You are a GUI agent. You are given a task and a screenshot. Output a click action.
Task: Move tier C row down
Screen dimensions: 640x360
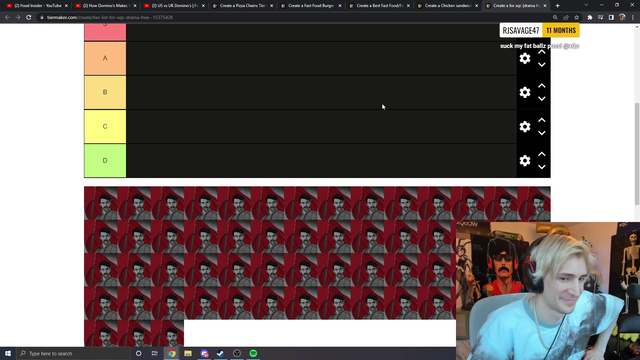pyautogui.click(x=542, y=133)
